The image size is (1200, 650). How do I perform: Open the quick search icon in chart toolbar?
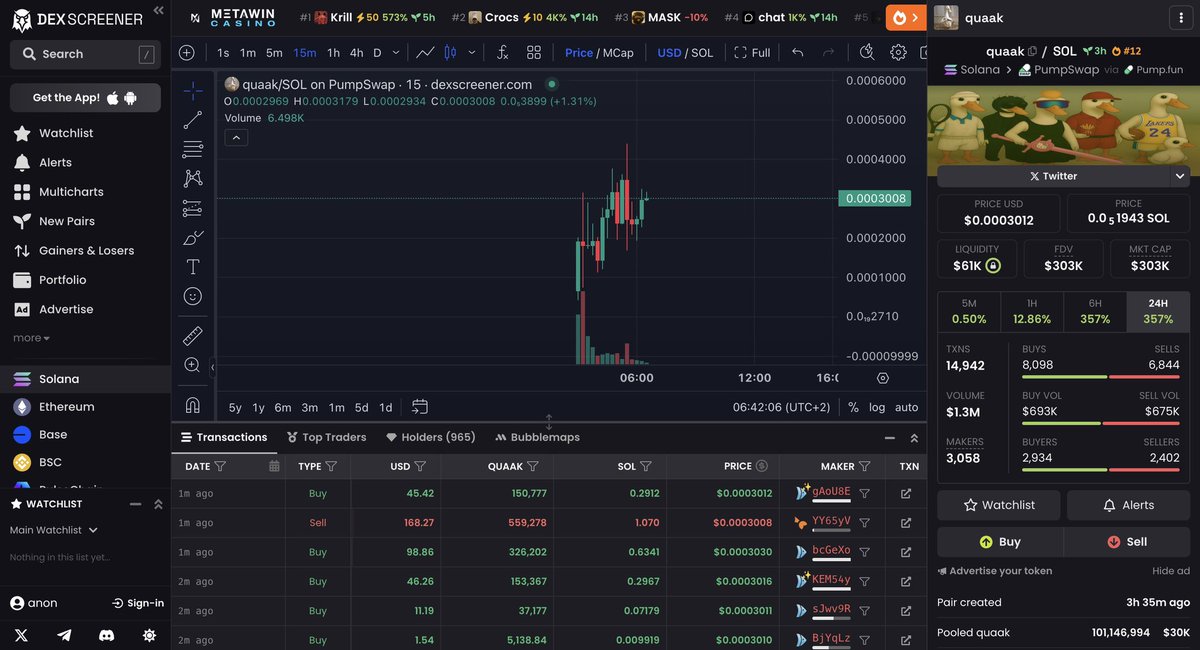pos(867,53)
